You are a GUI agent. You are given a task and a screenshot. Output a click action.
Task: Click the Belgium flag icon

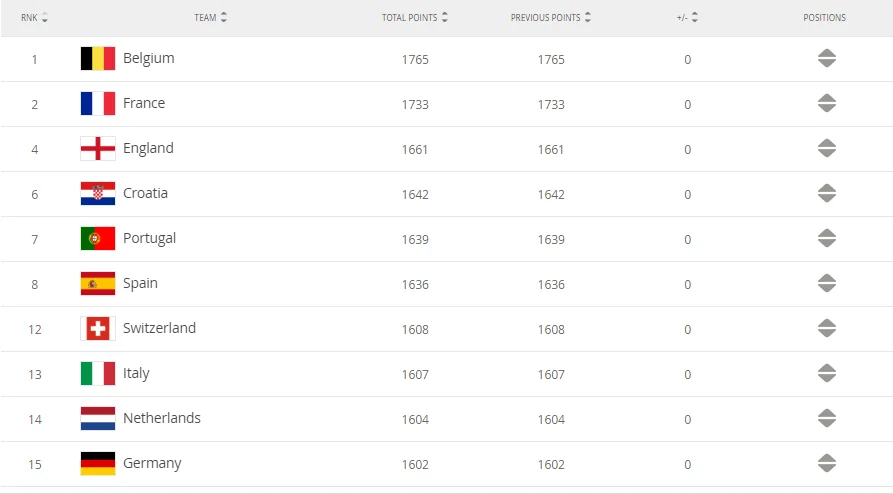tap(98, 59)
